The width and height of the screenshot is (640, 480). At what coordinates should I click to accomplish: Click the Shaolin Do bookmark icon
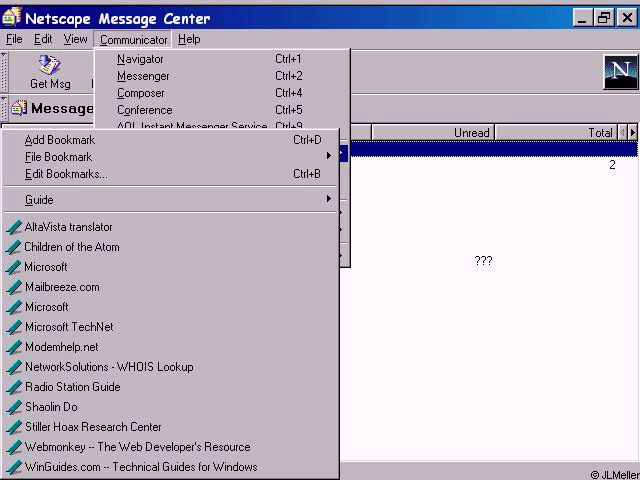point(14,407)
